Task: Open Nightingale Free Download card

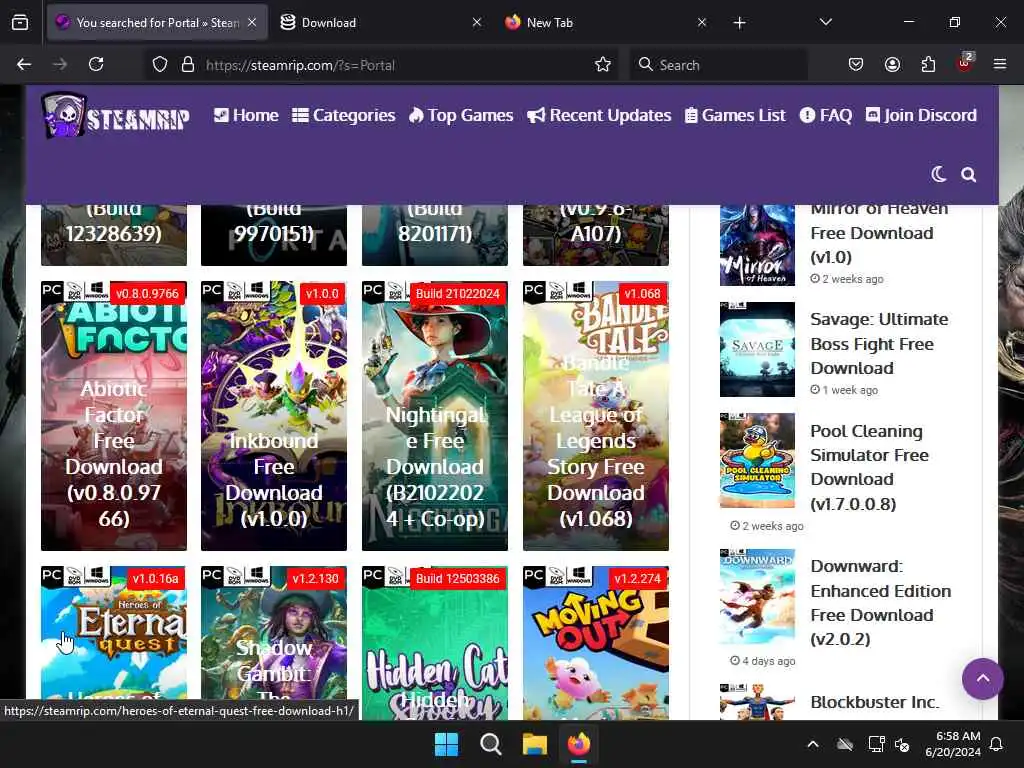Action: pos(435,416)
